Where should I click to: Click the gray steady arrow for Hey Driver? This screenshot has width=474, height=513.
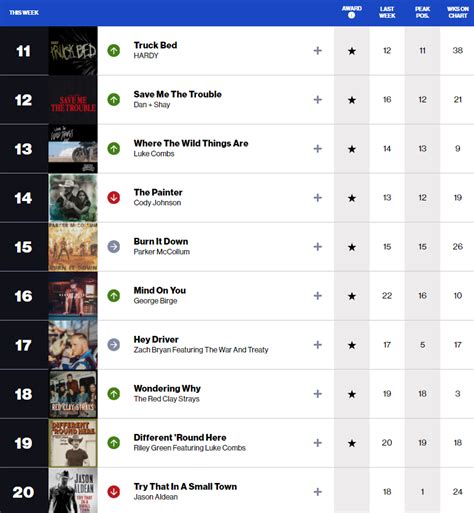(114, 345)
